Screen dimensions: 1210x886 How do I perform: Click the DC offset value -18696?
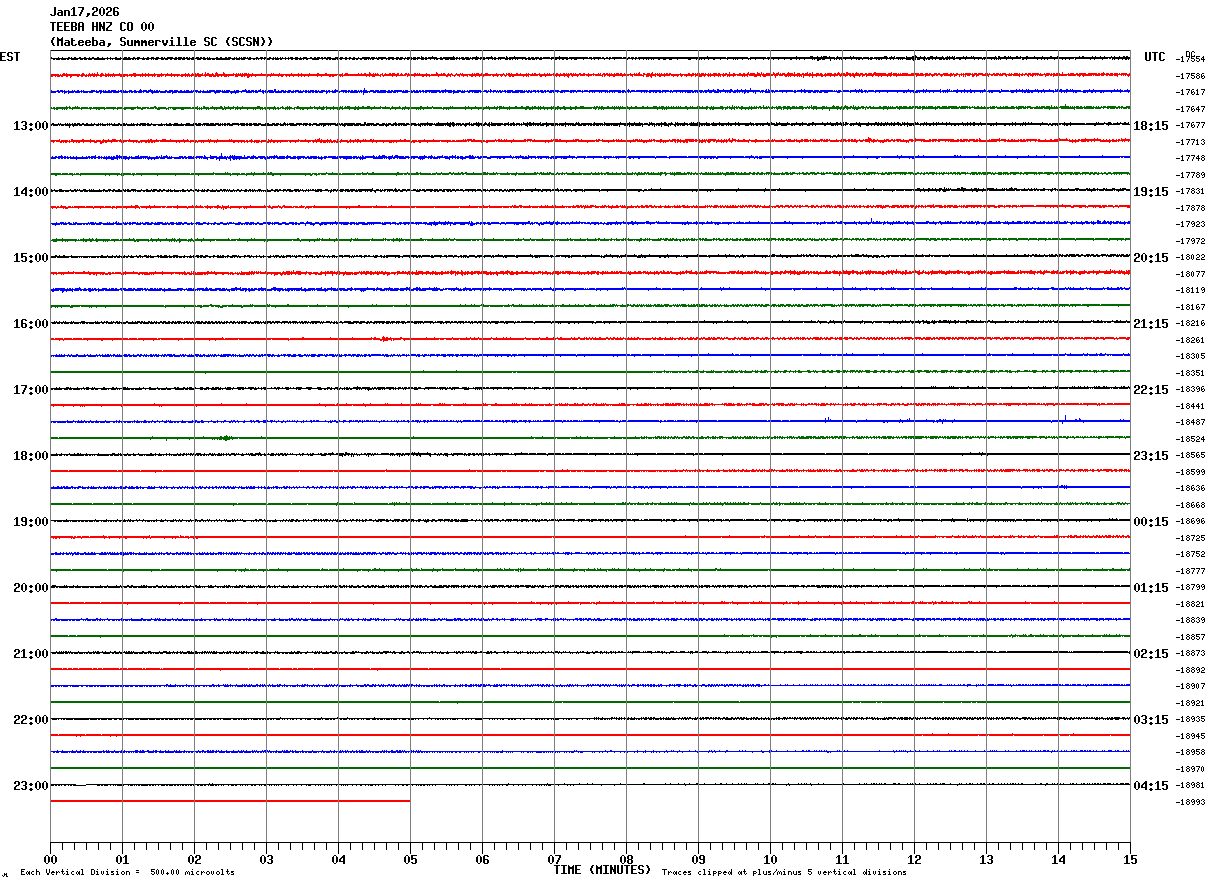tap(1190, 522)
